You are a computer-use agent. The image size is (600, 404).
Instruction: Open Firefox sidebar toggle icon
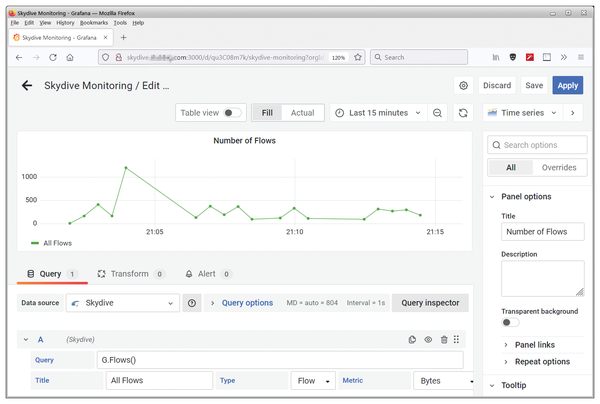(547, 57)
